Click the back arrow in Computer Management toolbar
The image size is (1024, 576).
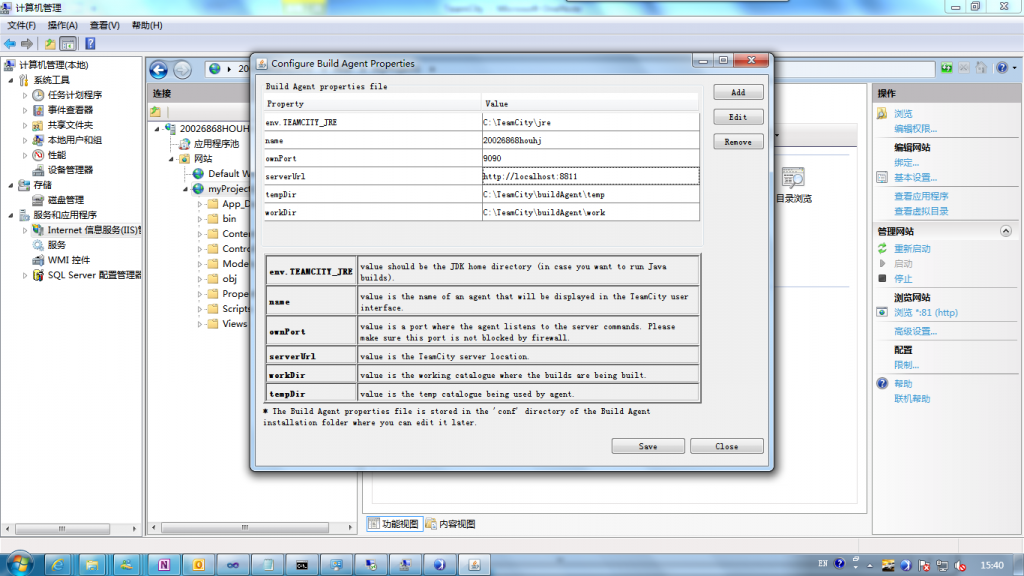[x=10, y=44]
